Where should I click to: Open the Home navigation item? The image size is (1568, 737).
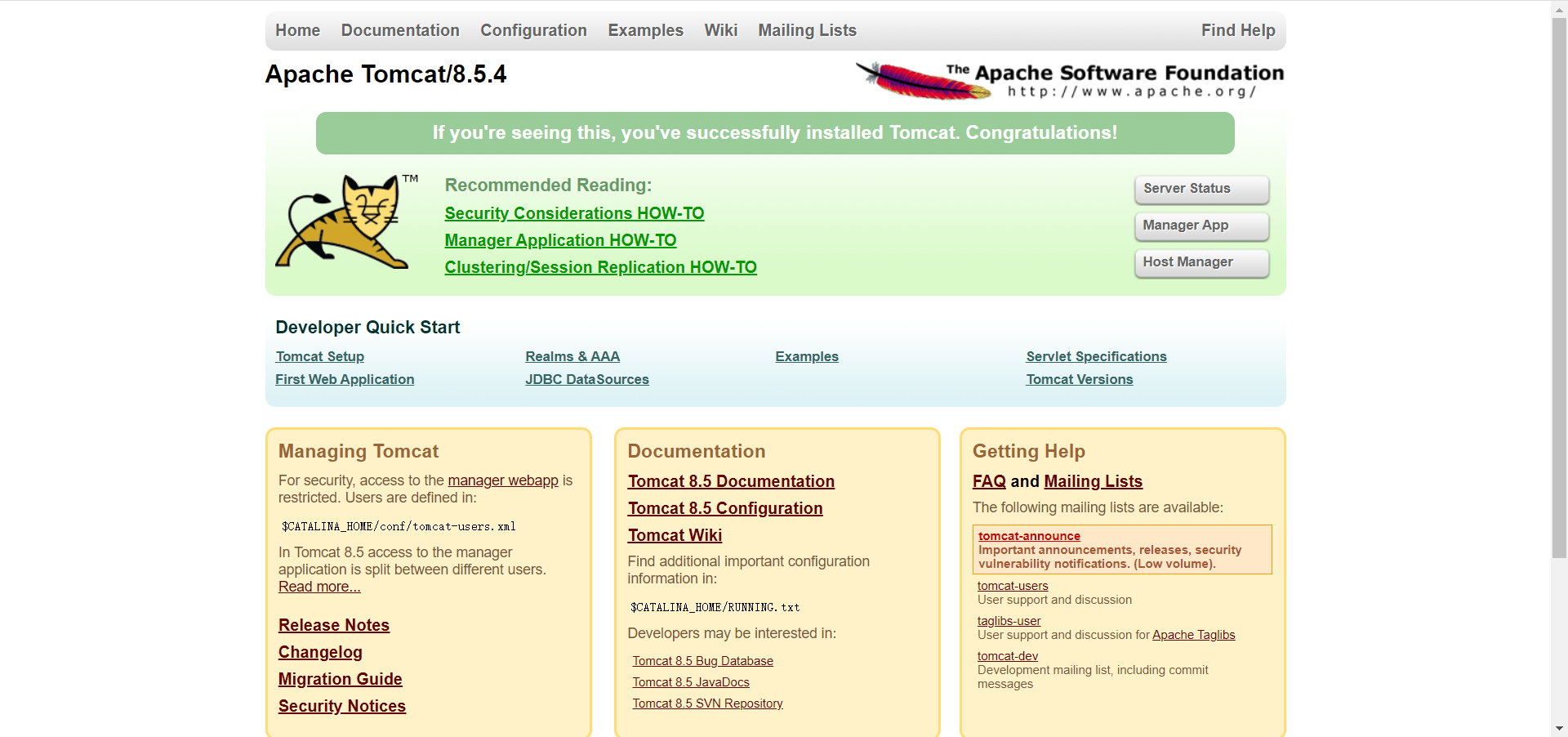(297, 30)
